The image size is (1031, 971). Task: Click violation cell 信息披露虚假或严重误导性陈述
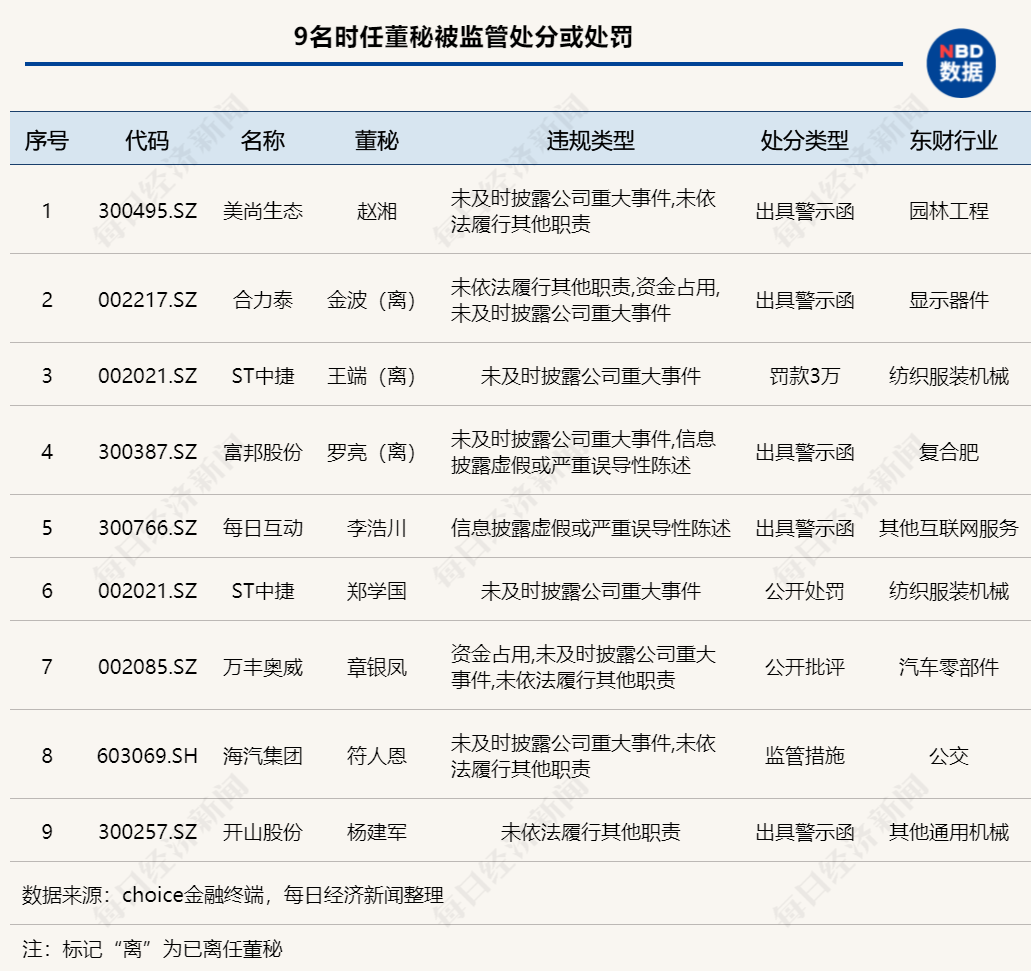pos(590,528)
